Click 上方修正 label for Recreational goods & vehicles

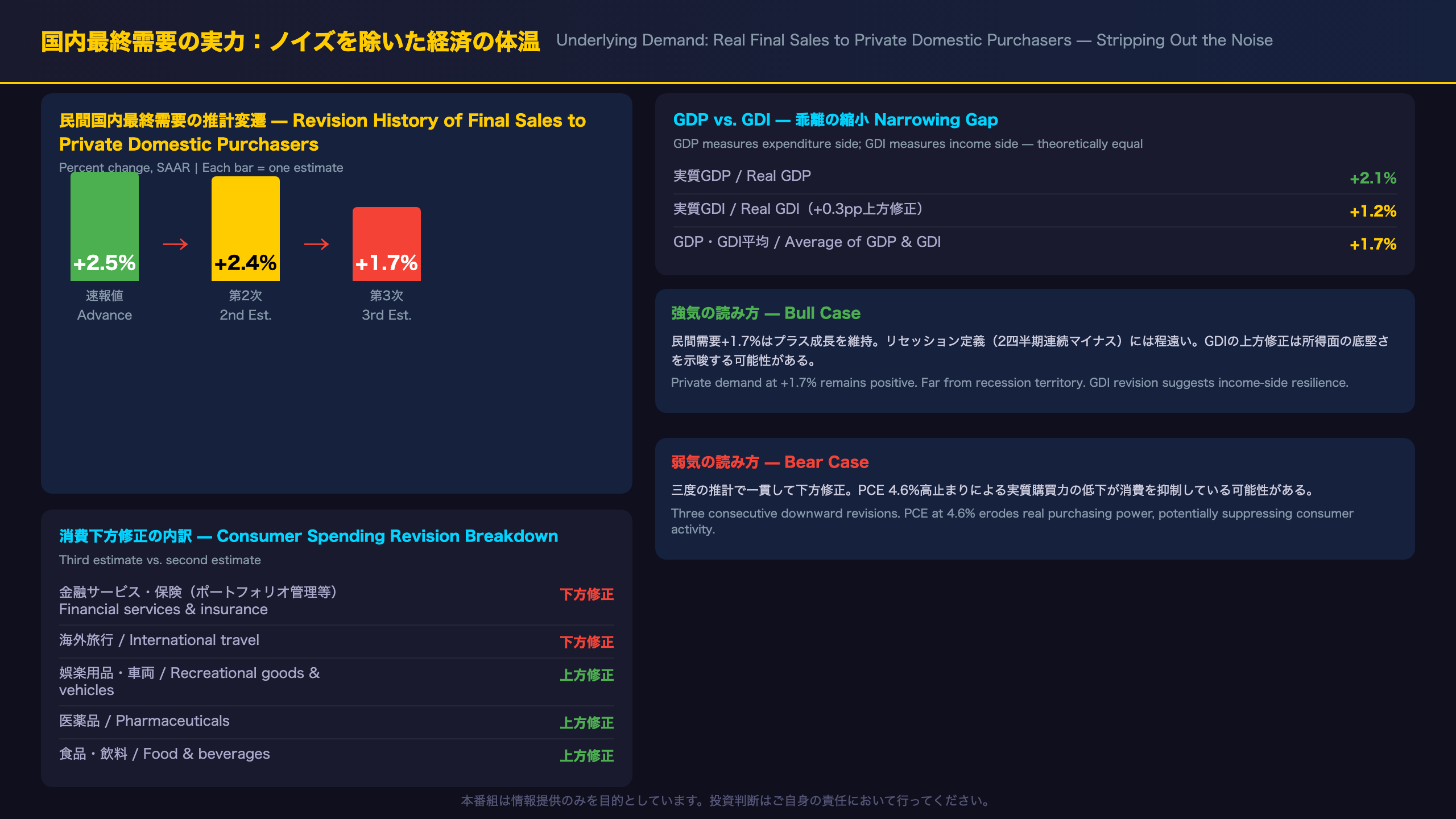(587, 675)
